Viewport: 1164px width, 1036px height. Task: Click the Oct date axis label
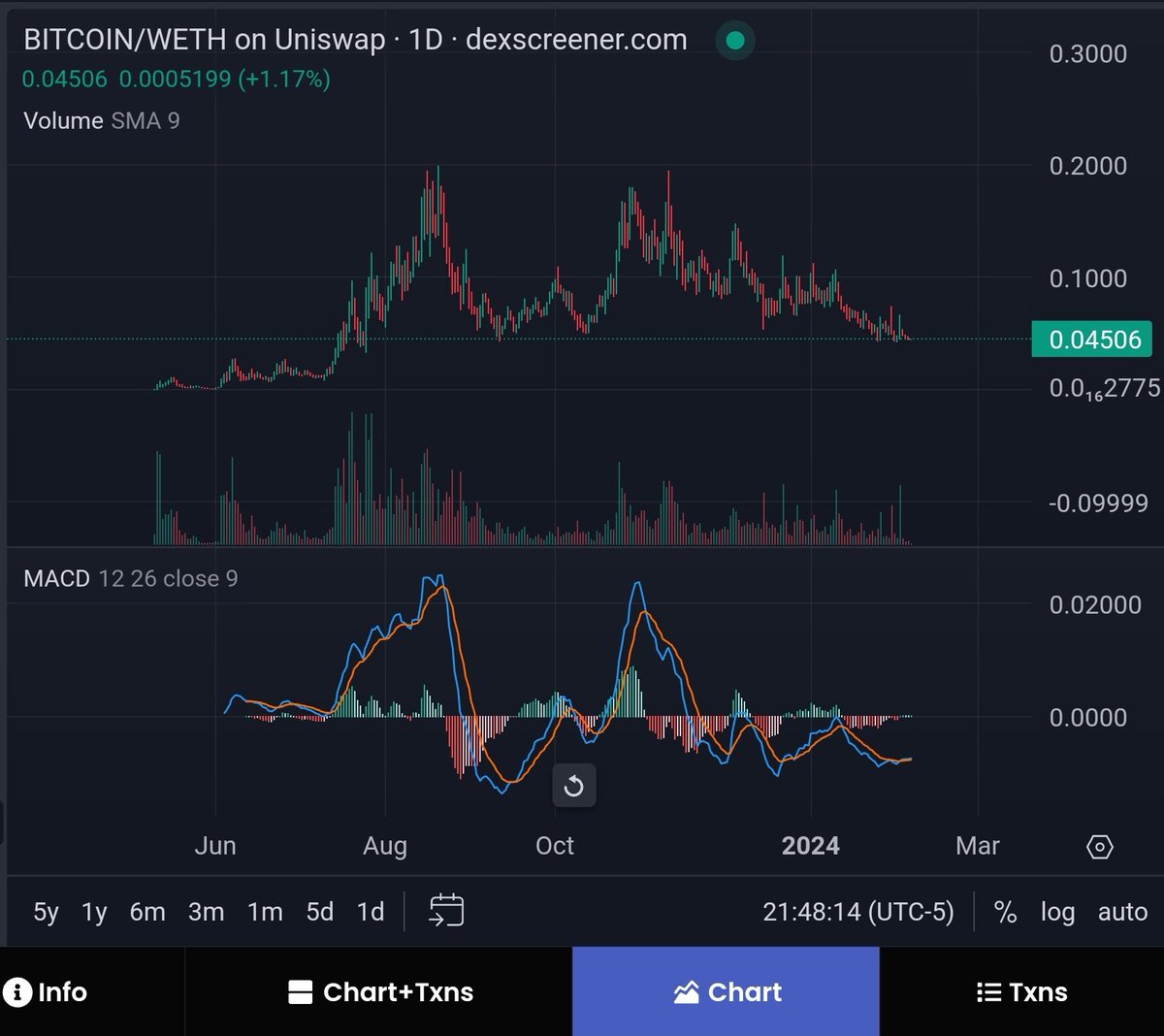[555, 846]
